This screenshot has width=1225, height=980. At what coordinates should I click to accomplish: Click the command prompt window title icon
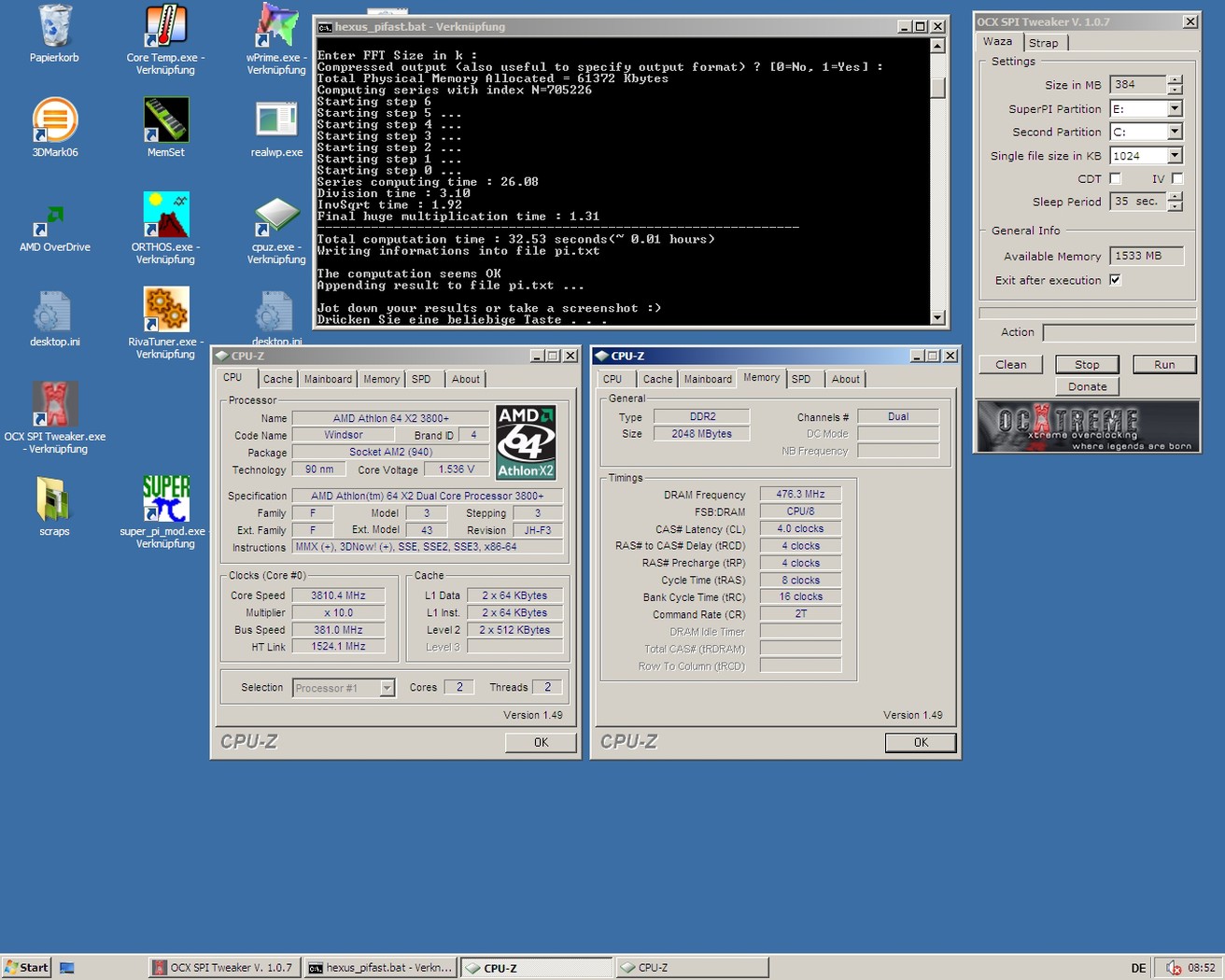point(325,27)
